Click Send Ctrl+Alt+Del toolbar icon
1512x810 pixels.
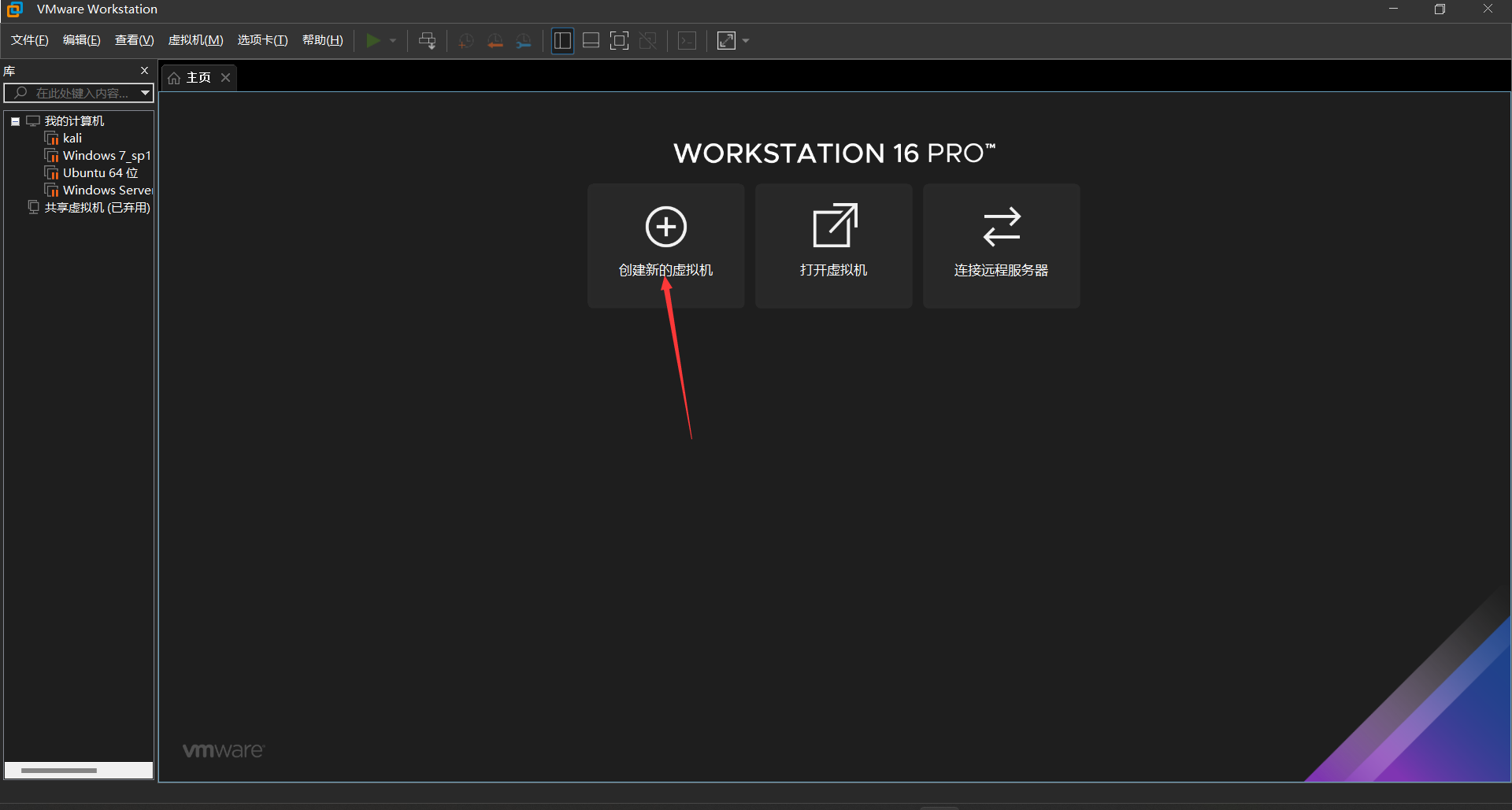[428, 41]
